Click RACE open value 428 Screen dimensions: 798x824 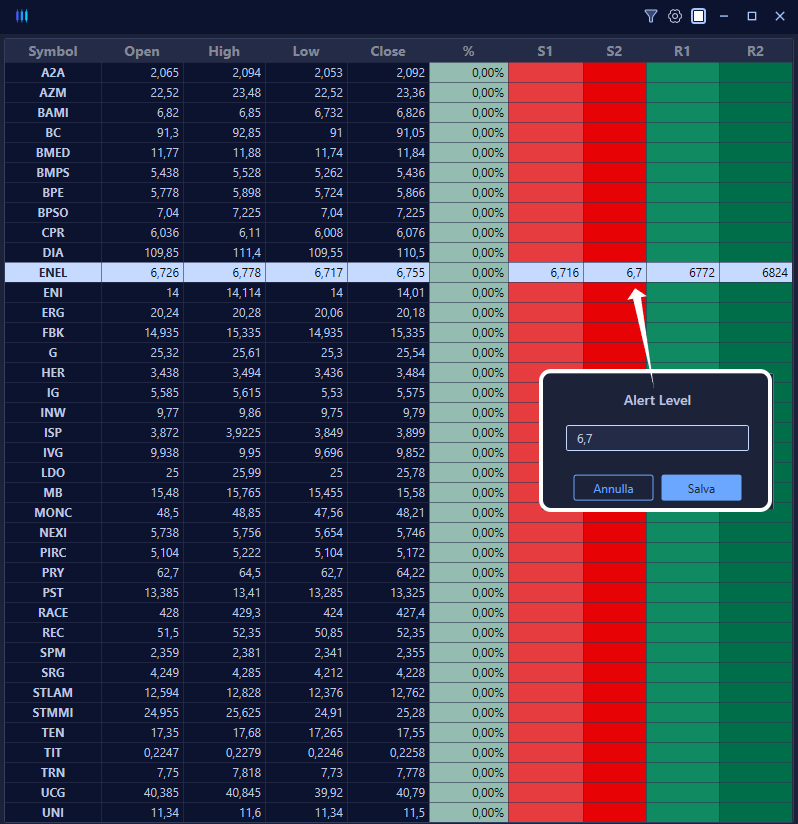tap(142, 613)
